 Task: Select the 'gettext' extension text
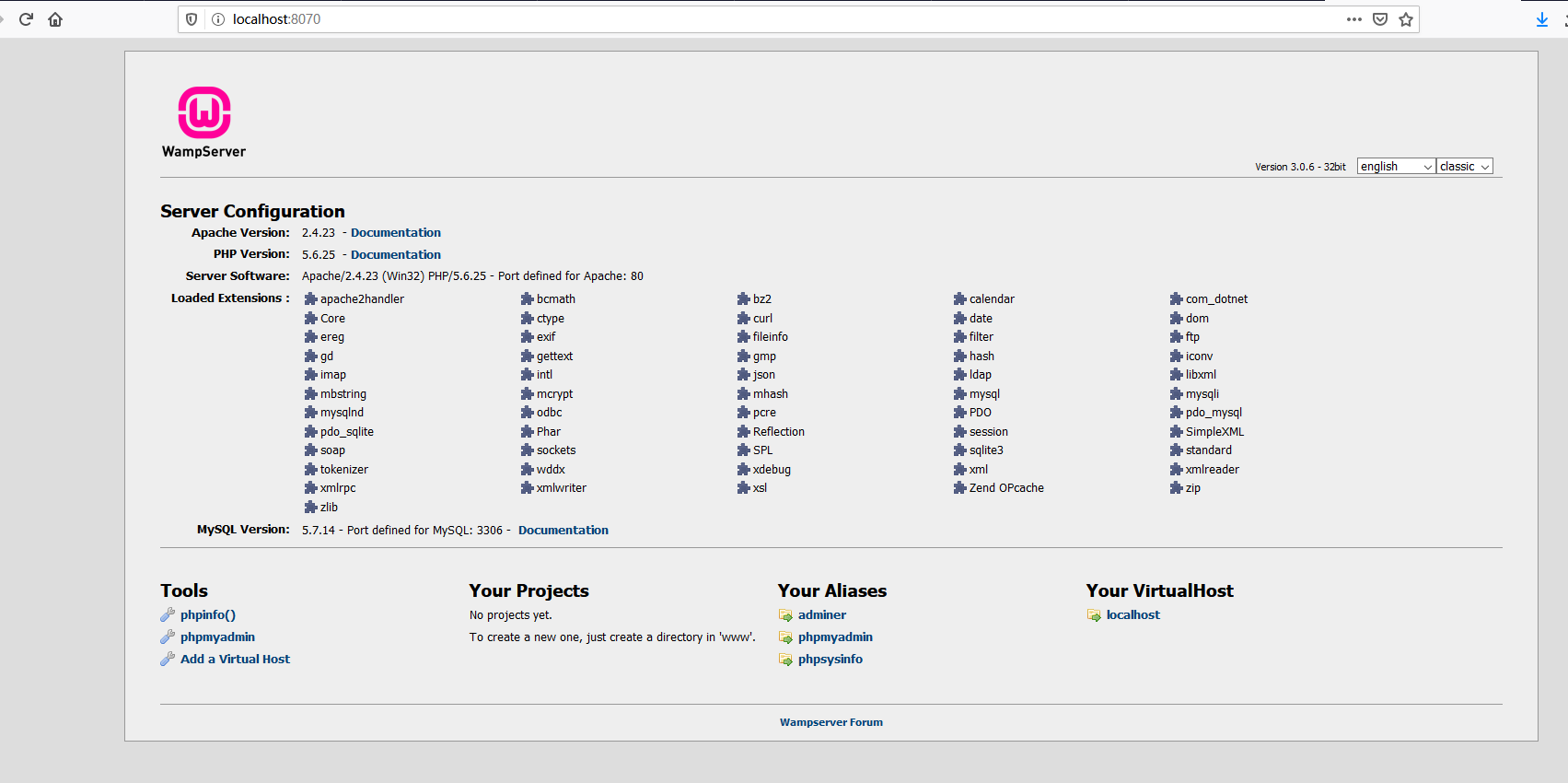(555, 356)
